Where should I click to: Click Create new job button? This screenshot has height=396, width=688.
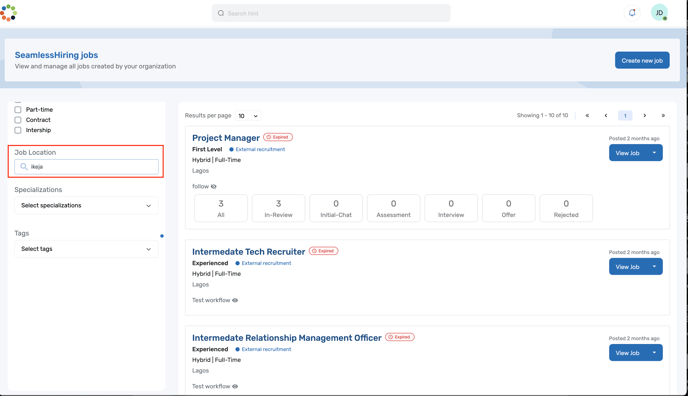[642, 61]
